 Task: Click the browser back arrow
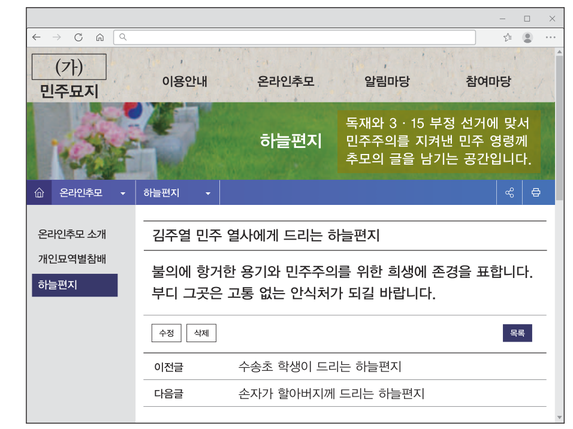click(x=36, y=37)
